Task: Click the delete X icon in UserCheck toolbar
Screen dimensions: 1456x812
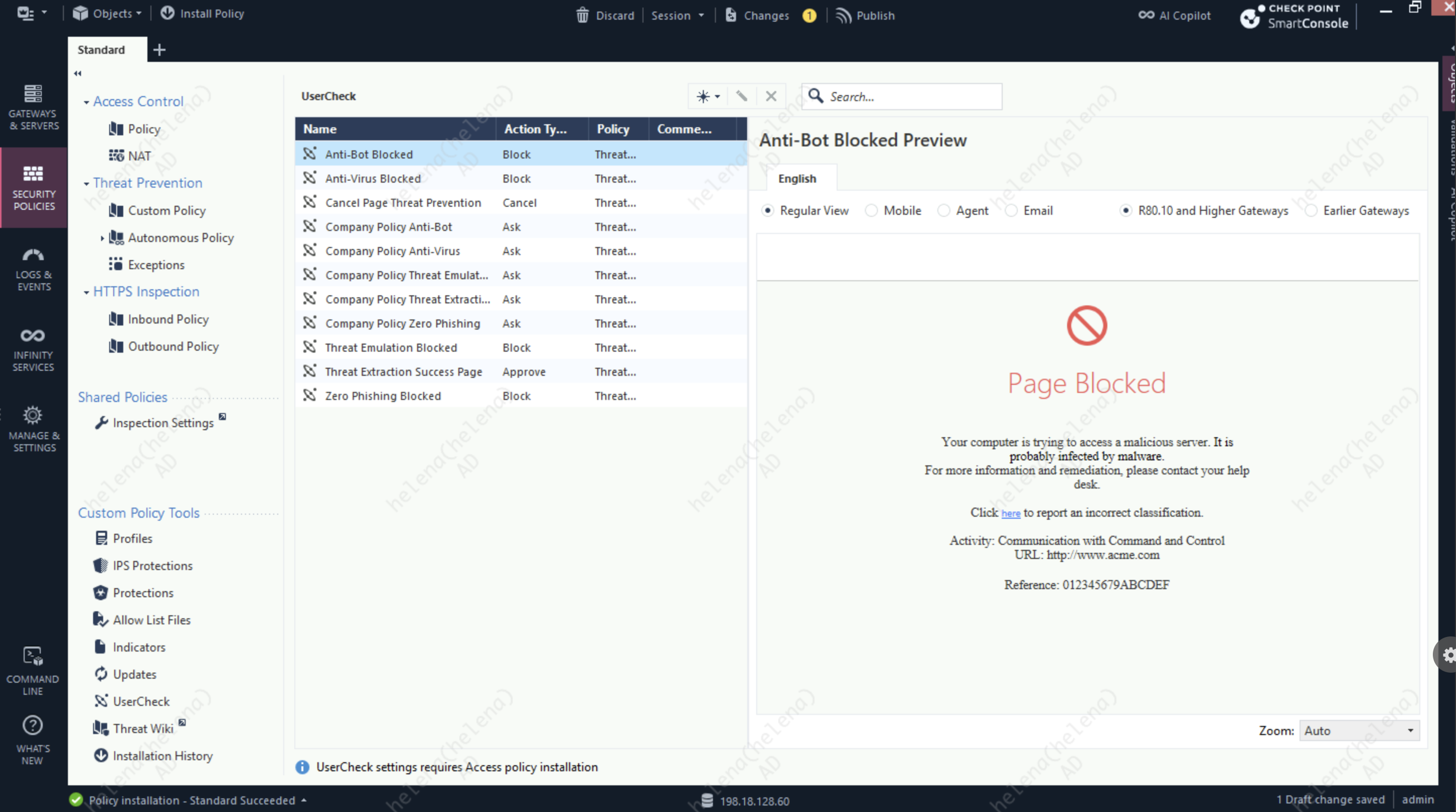Action: pos(771,96)
